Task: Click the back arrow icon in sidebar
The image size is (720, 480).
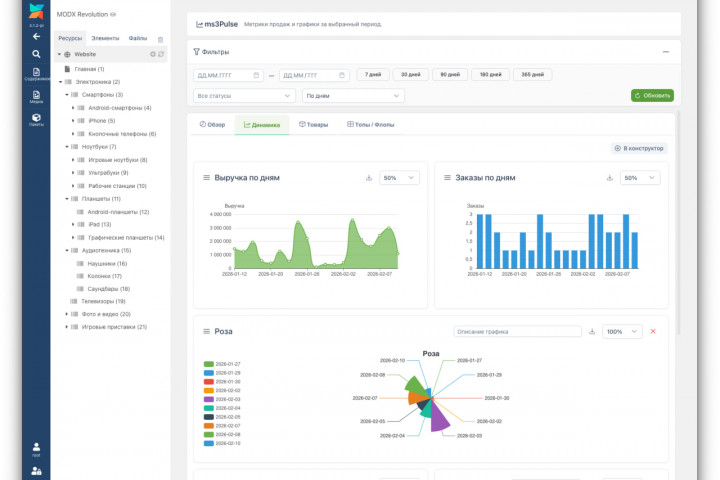Action: 36,36
